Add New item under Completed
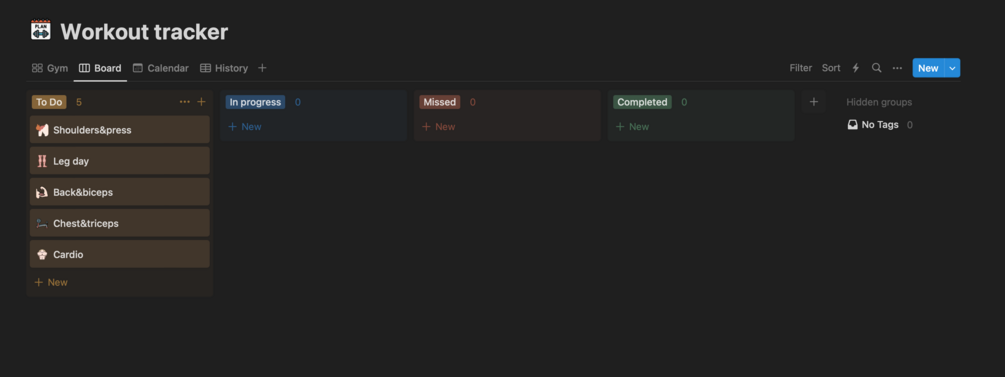Viewport: 1005px width, 377px height. 633,126
